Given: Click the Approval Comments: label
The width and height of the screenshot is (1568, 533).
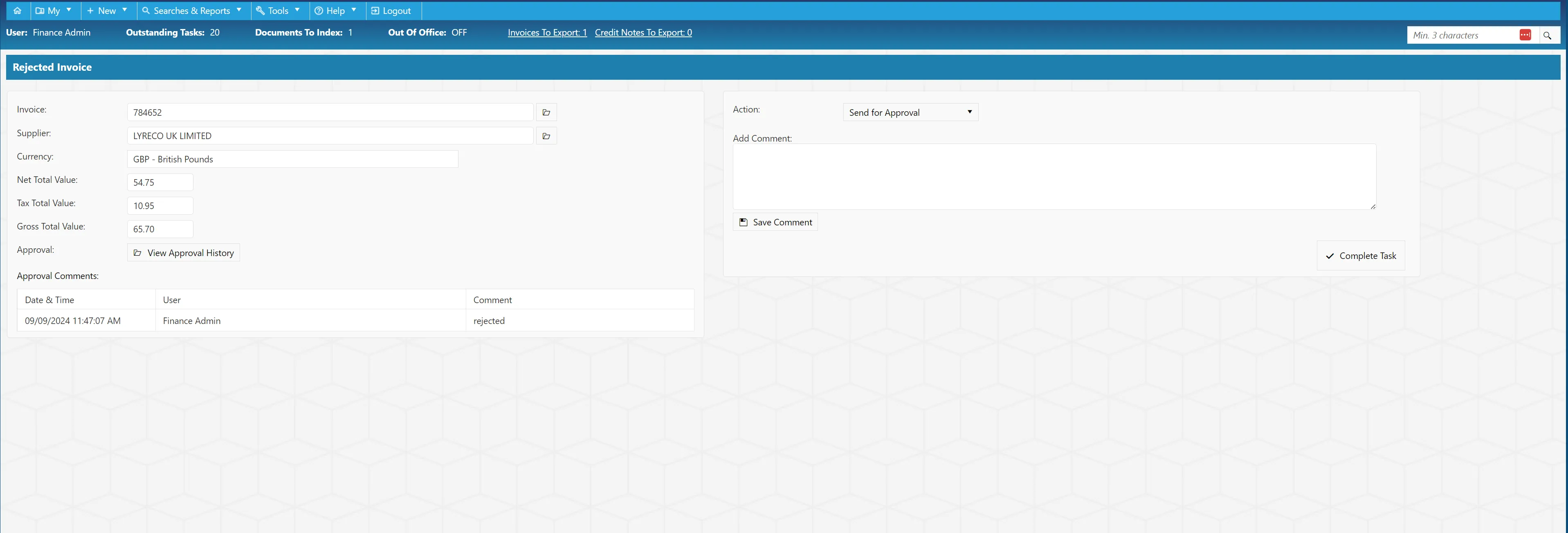Looking at the screenshot, I should click(x=58, y=276).
